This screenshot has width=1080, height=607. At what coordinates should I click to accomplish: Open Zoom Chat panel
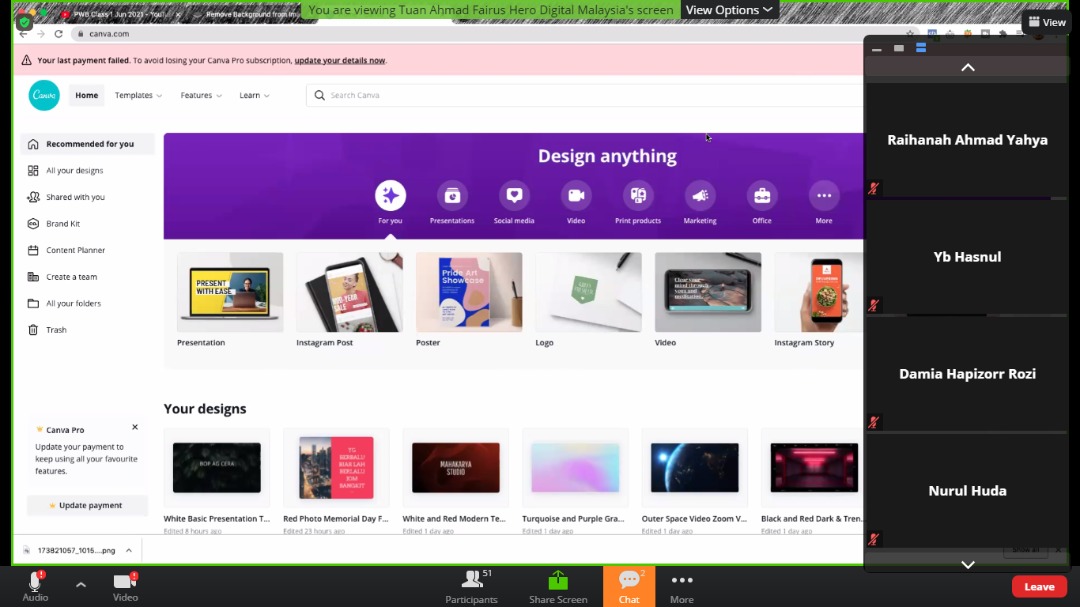point(628,586)
